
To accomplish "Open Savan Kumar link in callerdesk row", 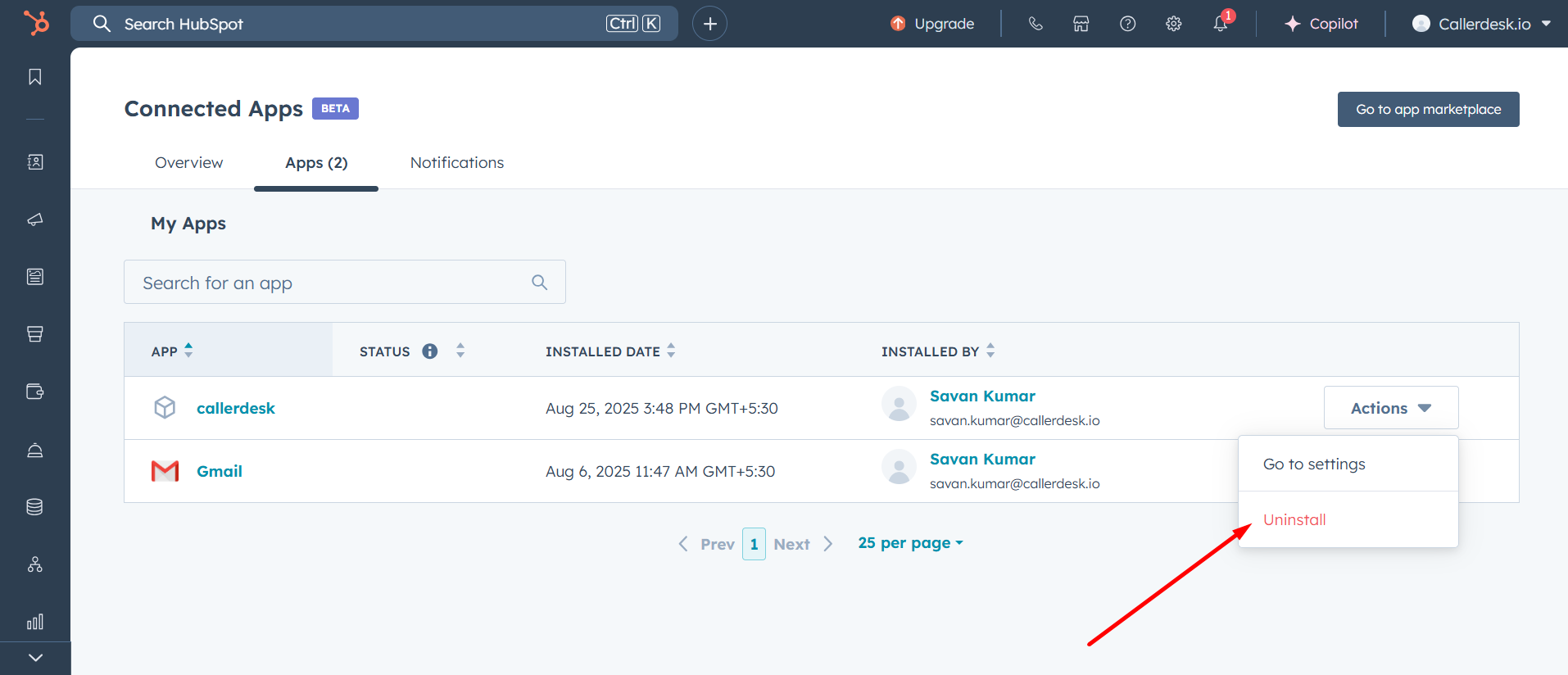I will pyautogui.click(x=982, y=396).
